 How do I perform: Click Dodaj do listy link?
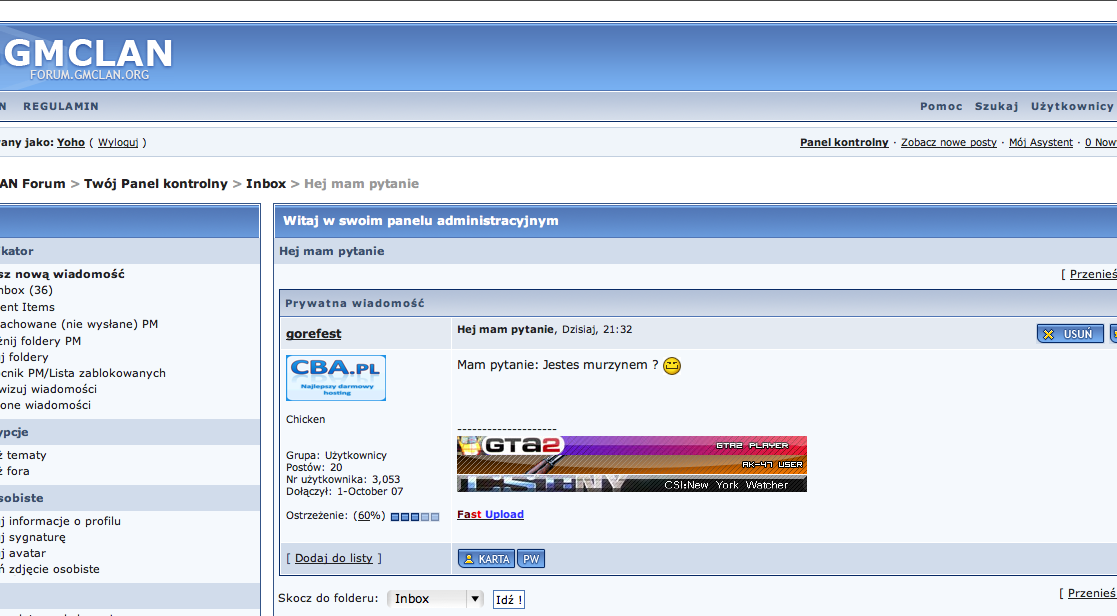(x=334, y=558)
